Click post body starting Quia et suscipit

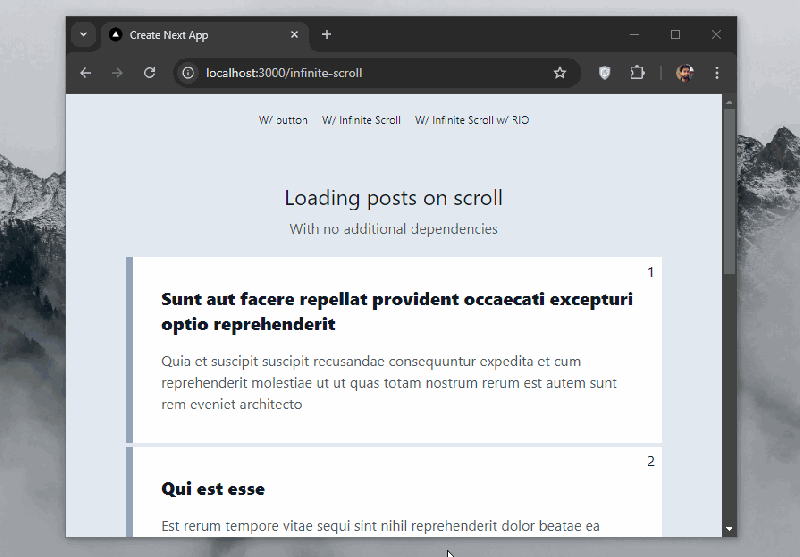coord(389,383)
